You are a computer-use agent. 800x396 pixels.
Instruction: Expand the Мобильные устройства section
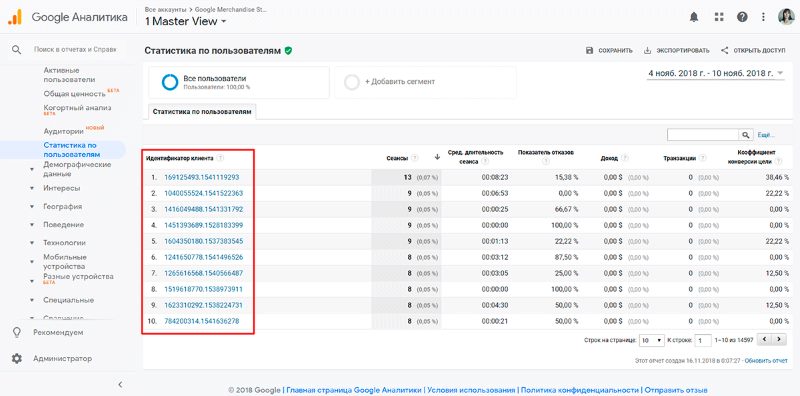tap(32, 262)
